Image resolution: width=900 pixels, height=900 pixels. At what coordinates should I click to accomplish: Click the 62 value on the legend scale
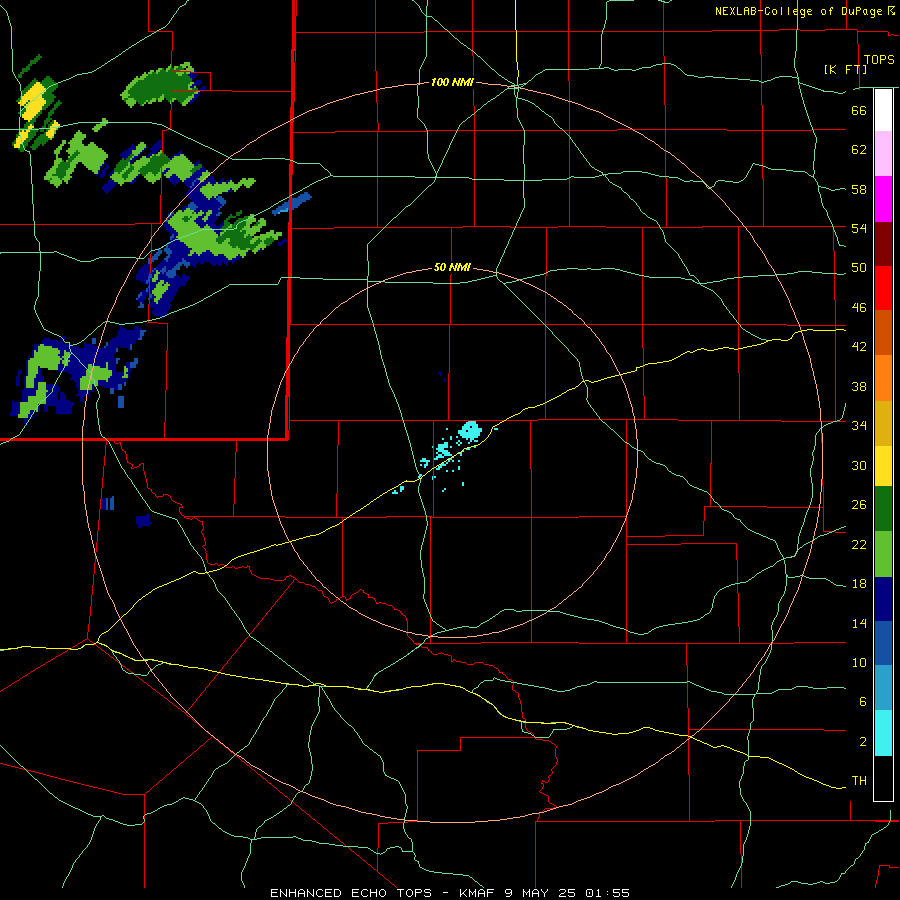click(x=859, y=150)
